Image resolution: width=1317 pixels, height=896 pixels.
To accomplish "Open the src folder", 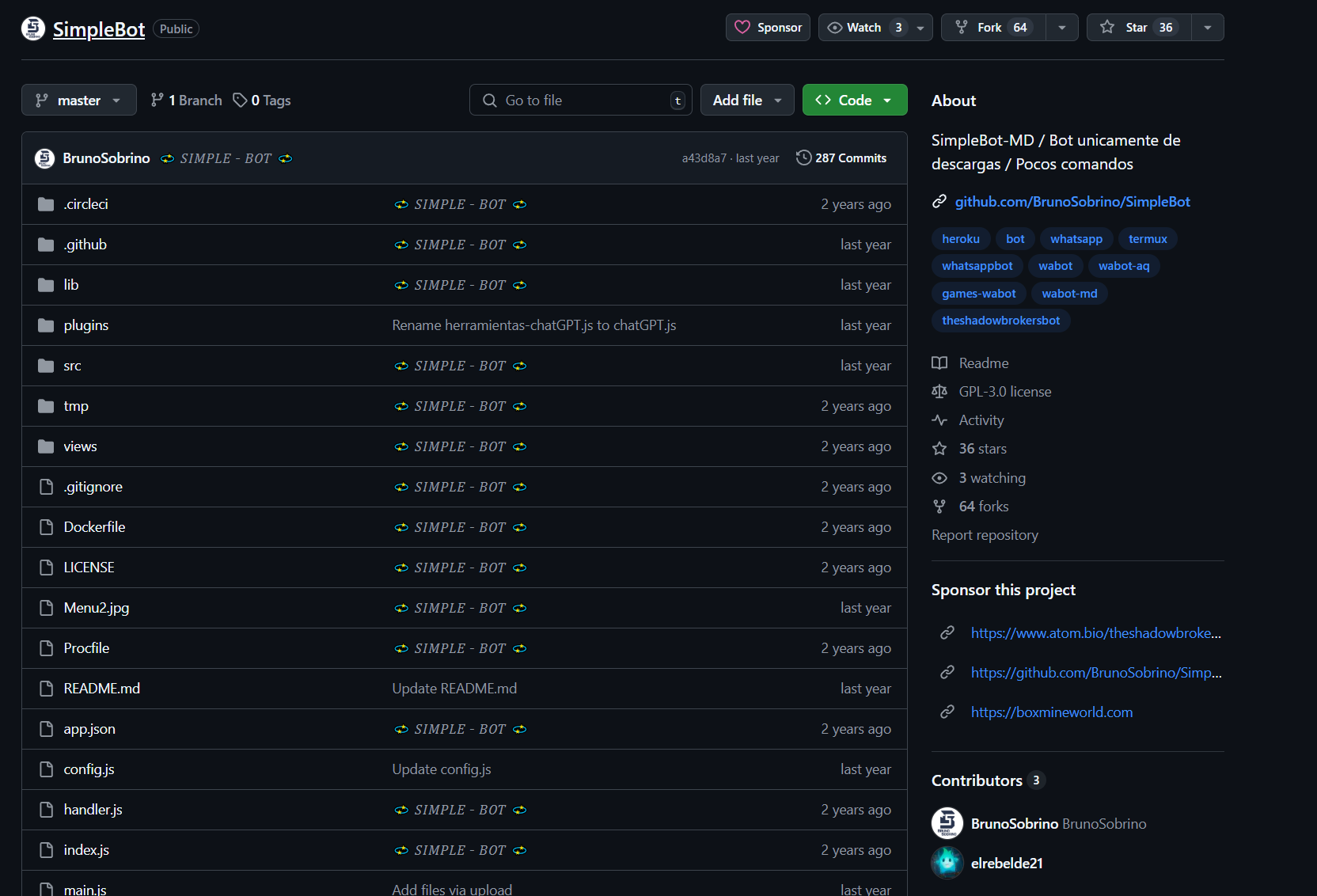I will click(x=73, y=366).
